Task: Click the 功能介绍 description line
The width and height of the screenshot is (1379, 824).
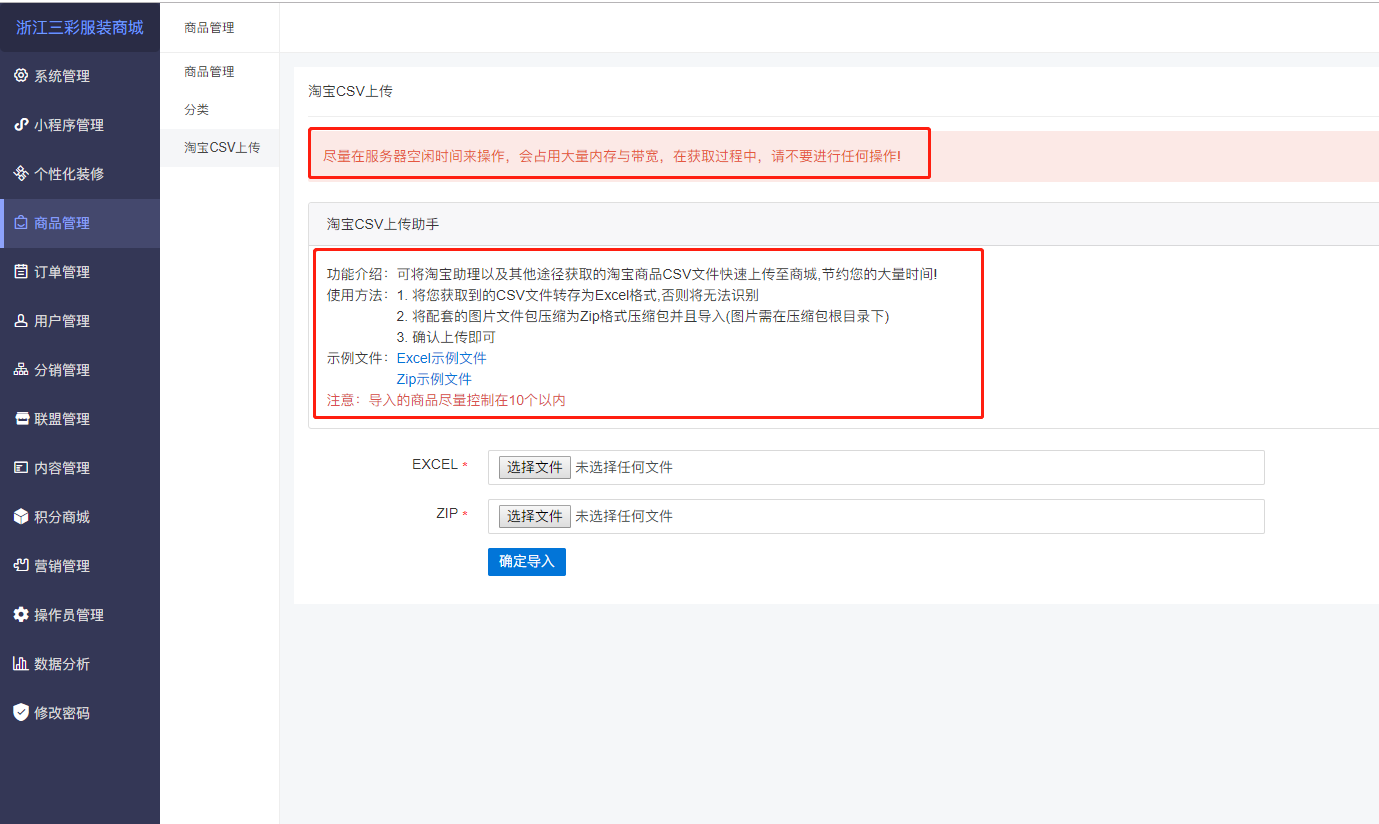Action: coord(632,274)
